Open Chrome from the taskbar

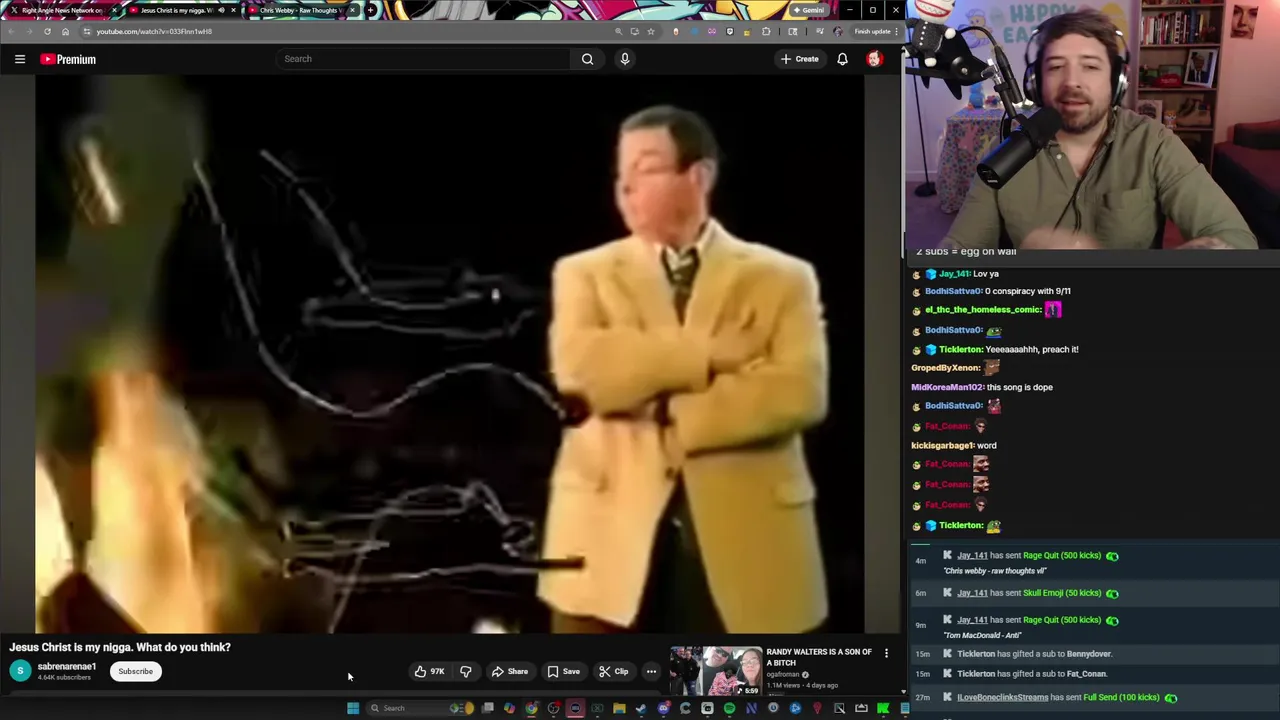(x=531, y=709)
